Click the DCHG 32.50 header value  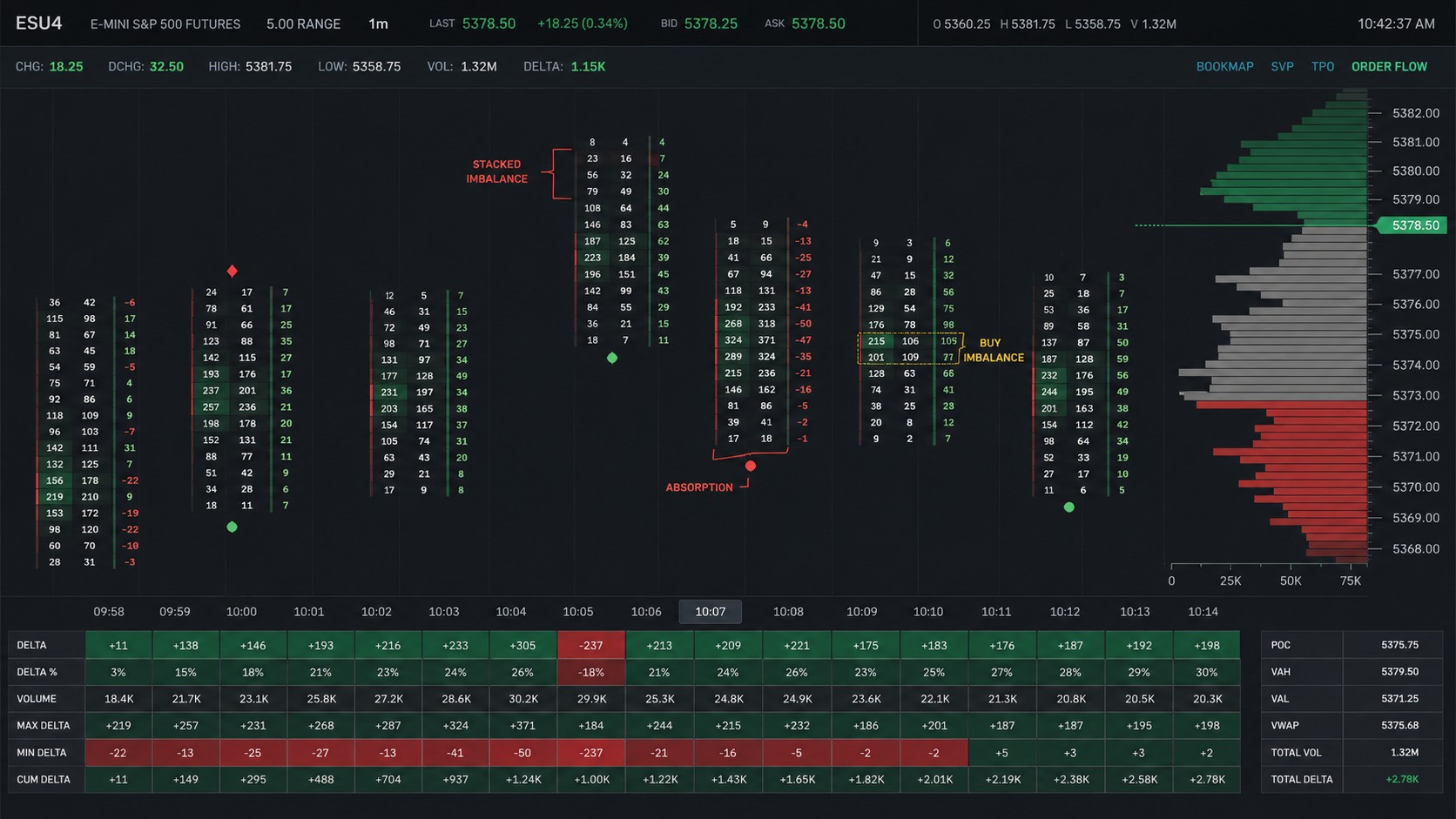pos(166,66)
